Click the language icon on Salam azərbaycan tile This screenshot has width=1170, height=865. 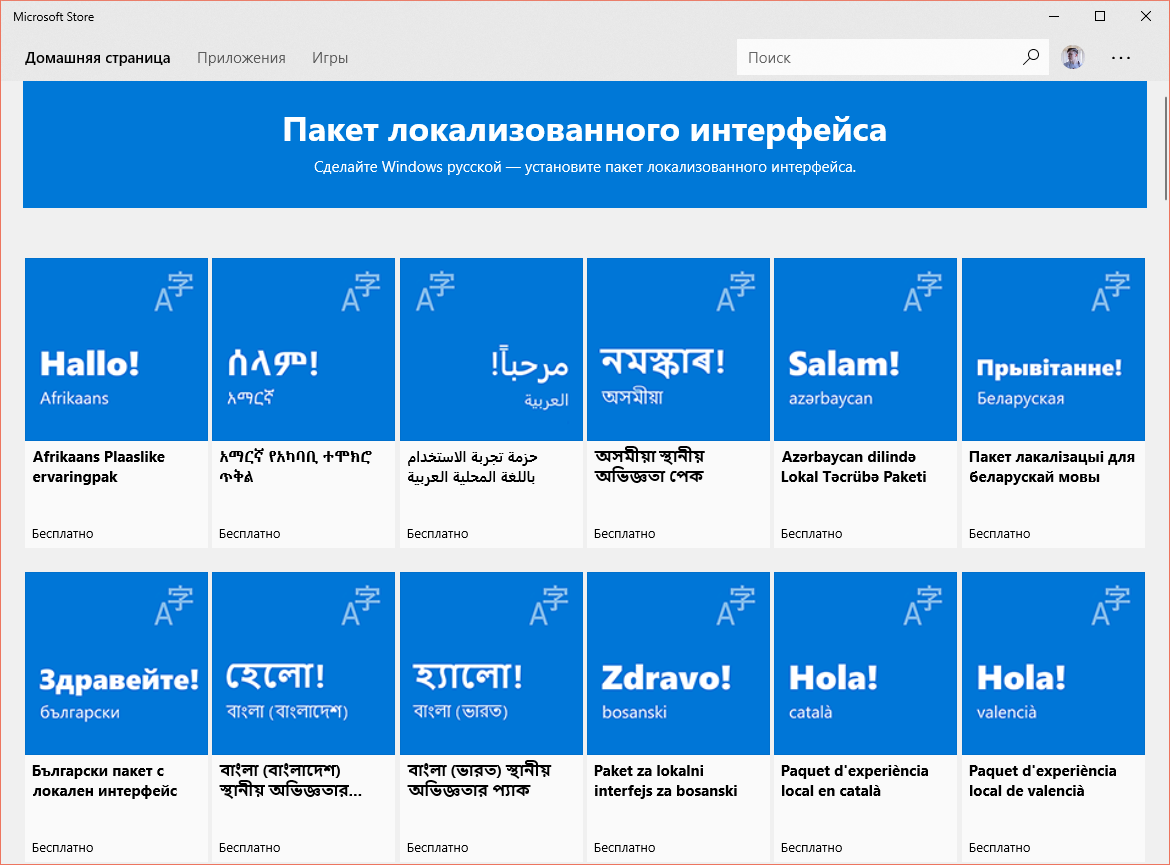922,292
